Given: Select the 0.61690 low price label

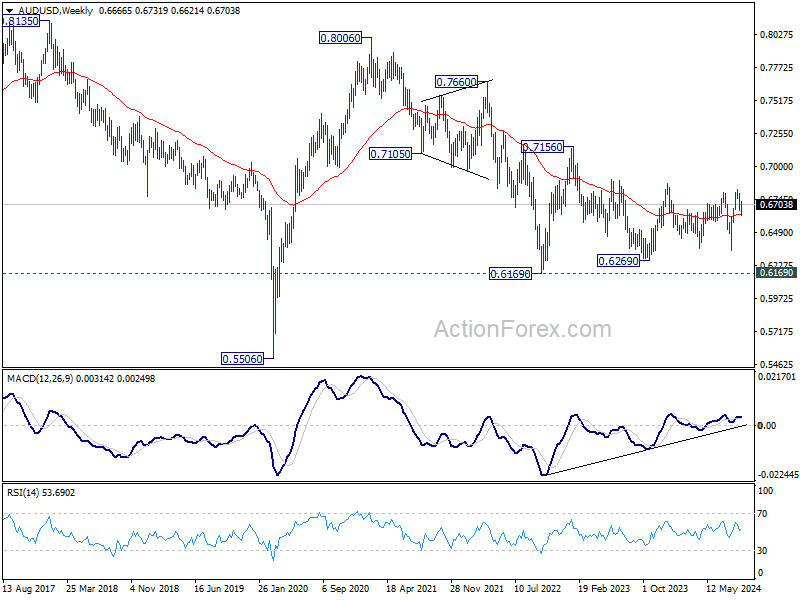Looking at the screenshot, I should click(510, 274).
